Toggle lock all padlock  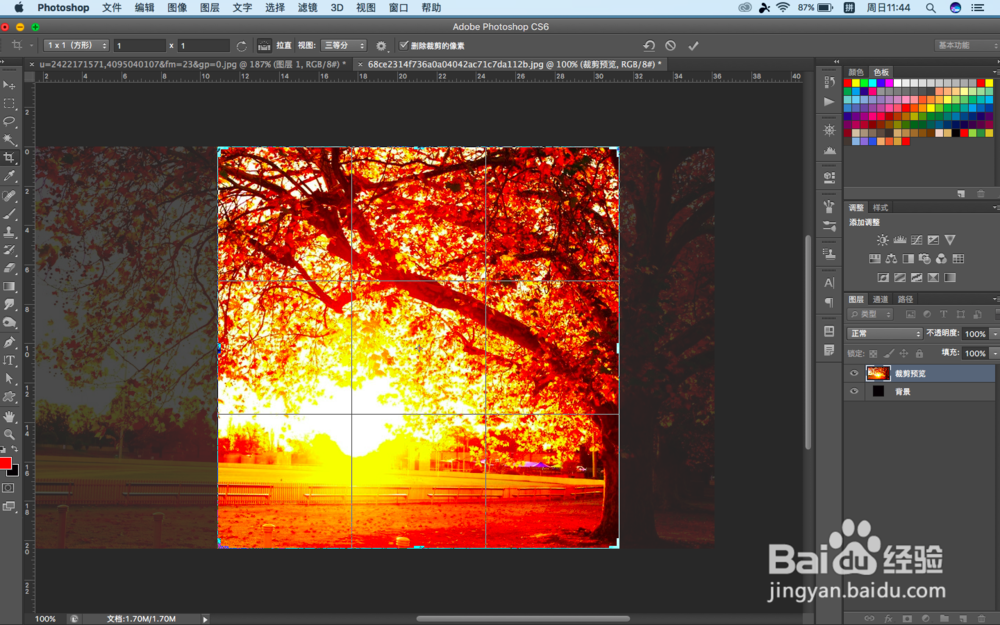coord(919,353)
